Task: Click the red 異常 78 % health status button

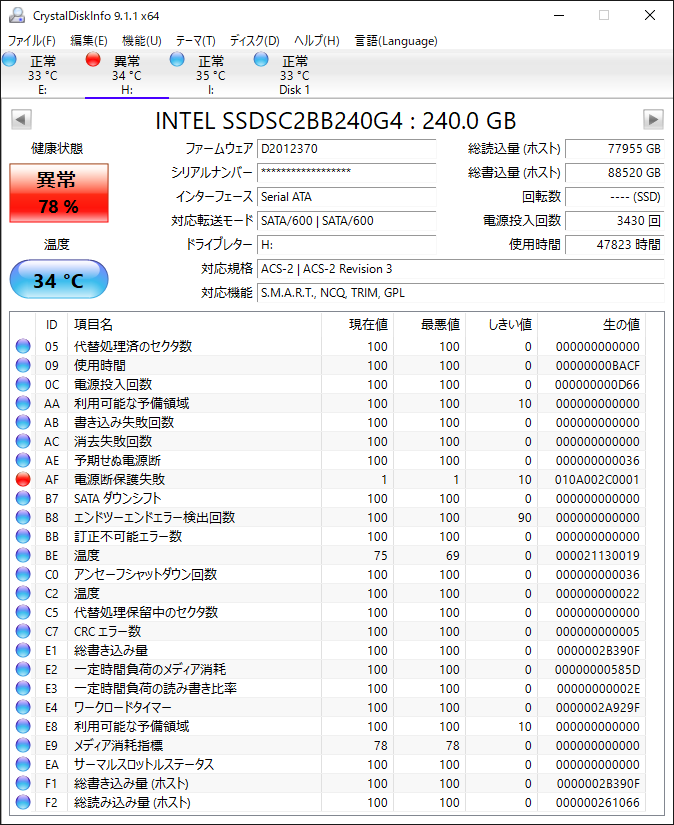Action: (58, 193)
